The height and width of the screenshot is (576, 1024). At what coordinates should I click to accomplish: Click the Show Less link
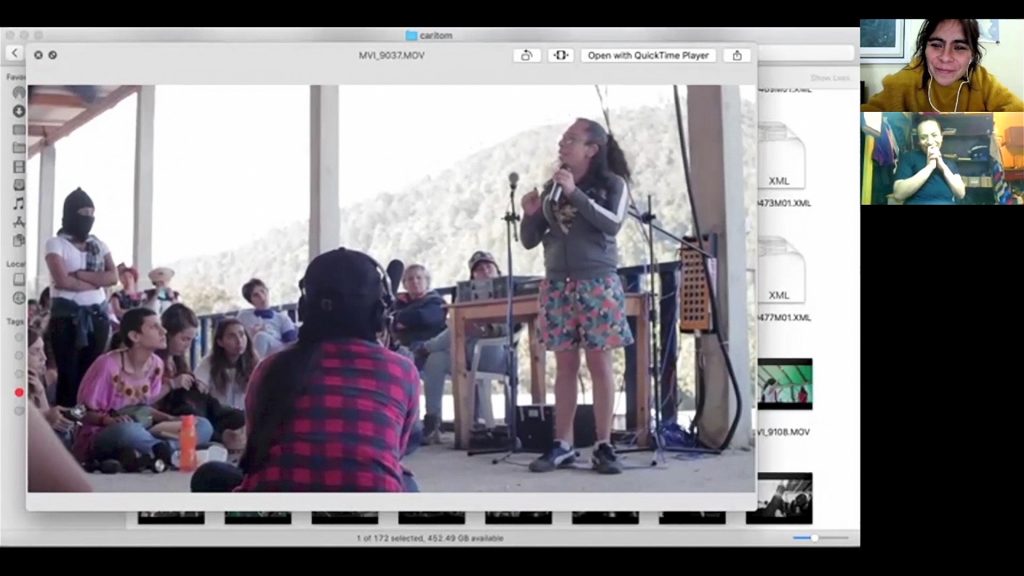829,77
